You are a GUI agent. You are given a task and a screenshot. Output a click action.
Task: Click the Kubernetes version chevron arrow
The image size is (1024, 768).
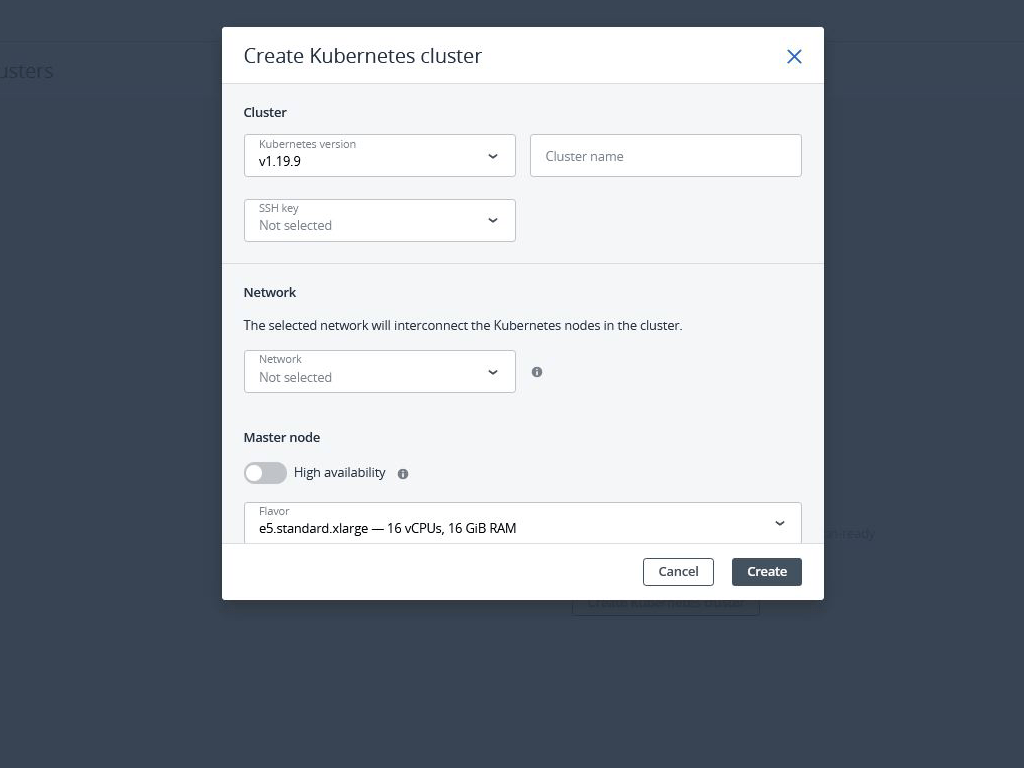click(x=493, y=156)
